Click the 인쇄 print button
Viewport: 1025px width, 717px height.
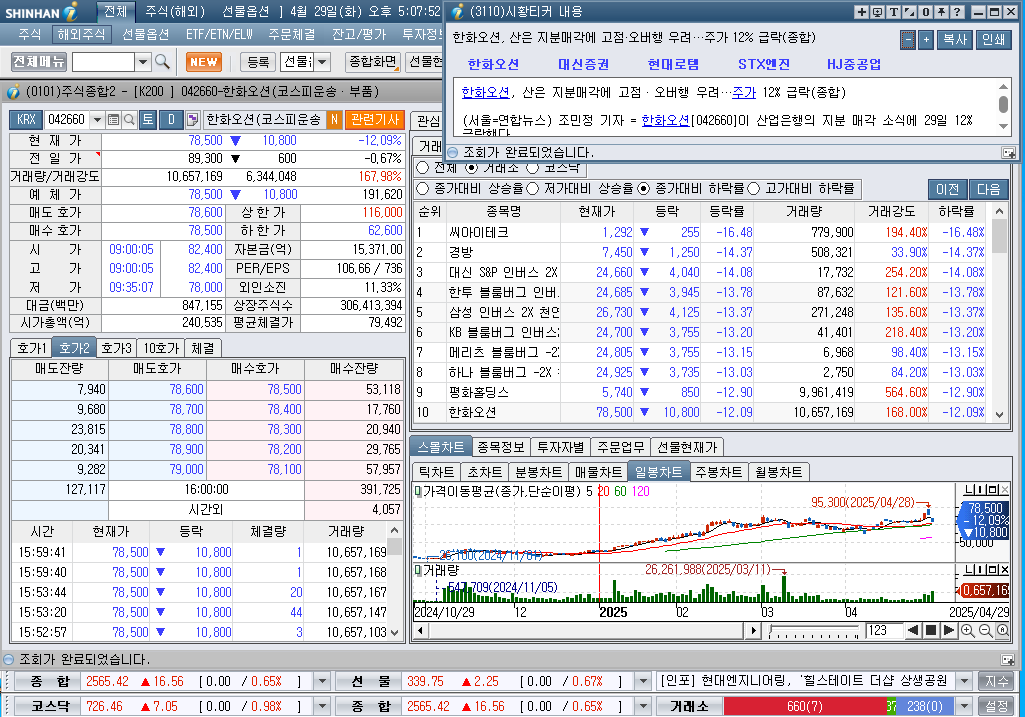994,40
